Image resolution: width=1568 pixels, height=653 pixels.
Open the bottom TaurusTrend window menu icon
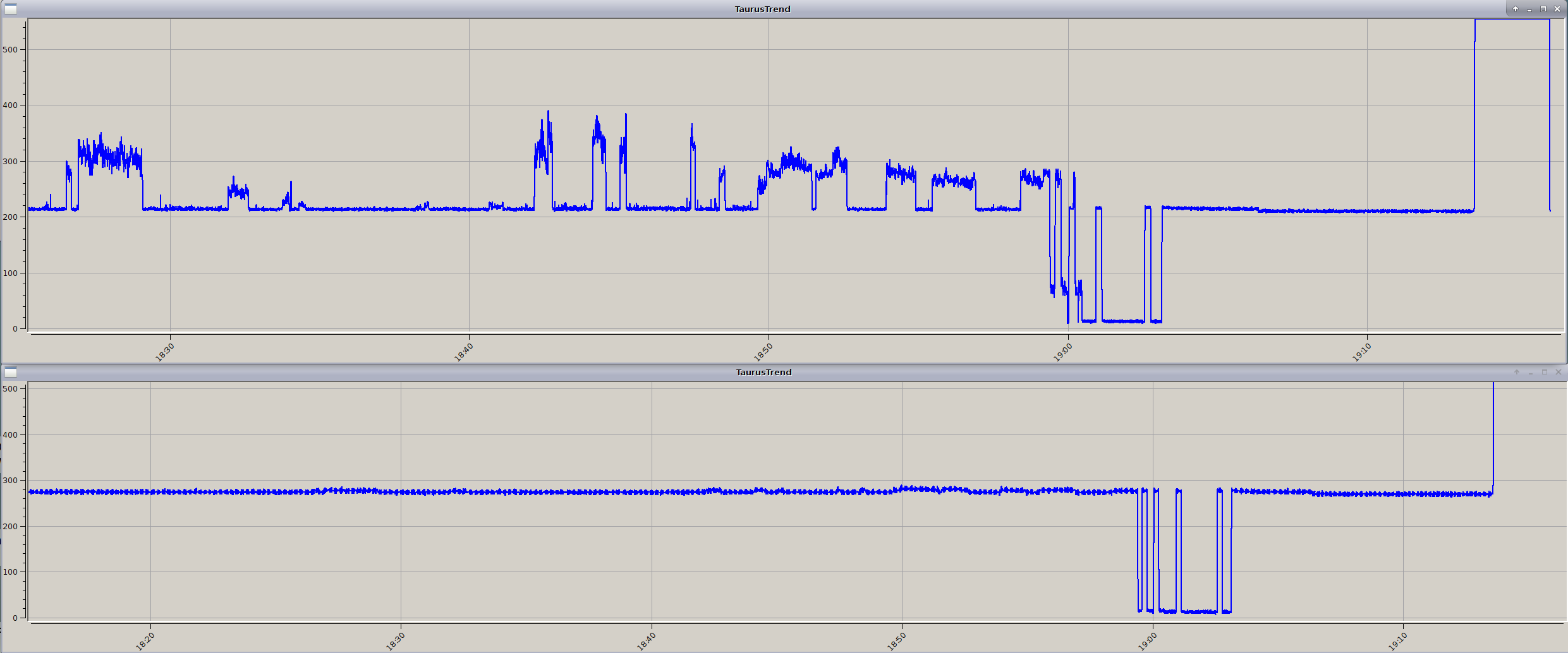(x=11, y=372)
